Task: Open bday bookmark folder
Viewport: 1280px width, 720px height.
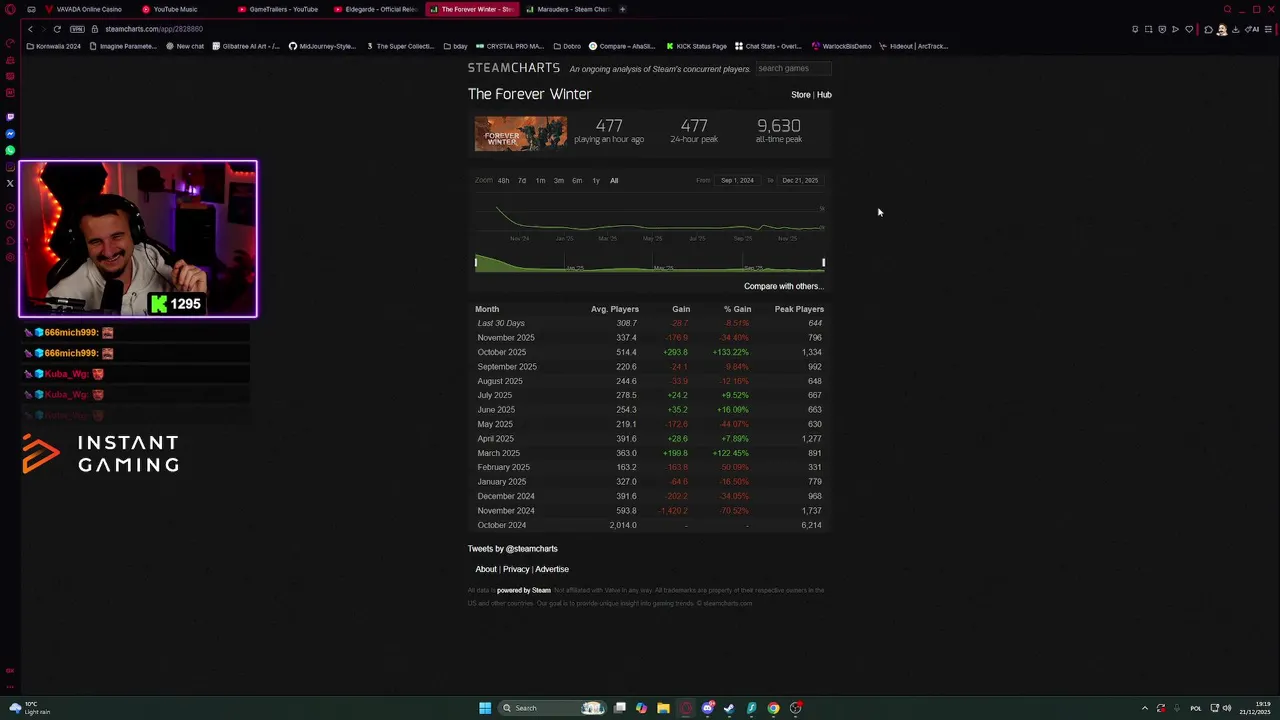Action: point(456,46)
